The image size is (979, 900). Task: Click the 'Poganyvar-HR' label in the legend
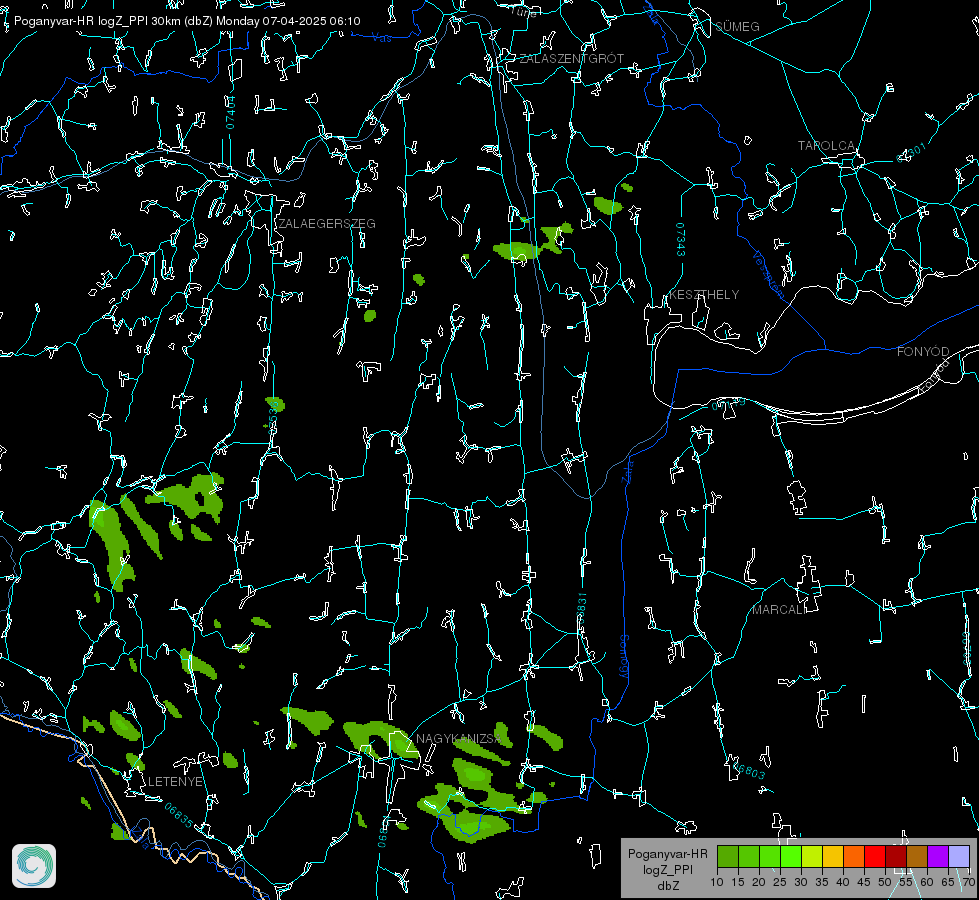(x=667, y=854)
